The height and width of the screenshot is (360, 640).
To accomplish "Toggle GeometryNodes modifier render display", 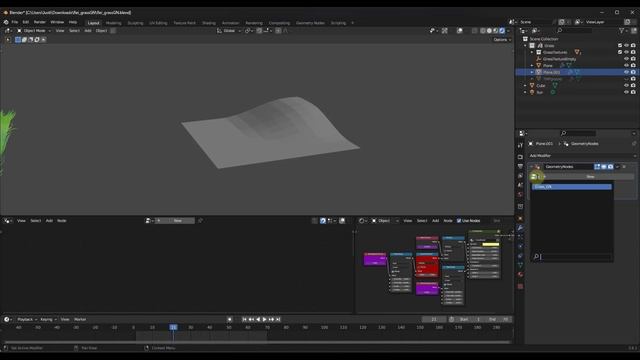I will 610,167.
